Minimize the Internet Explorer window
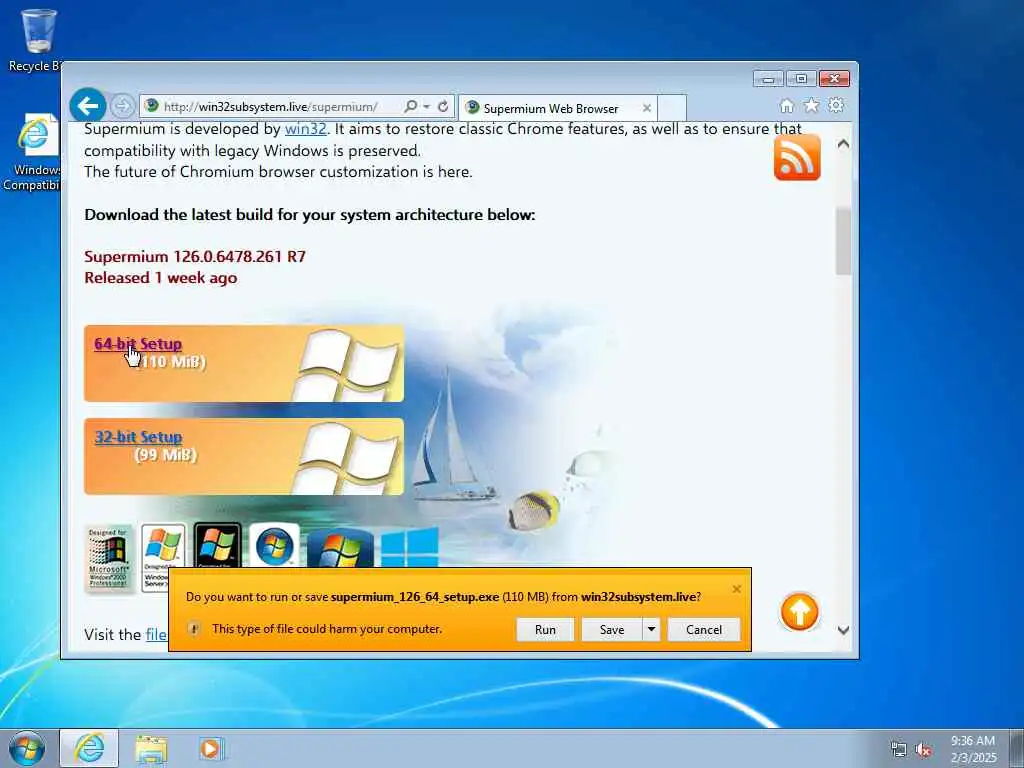The height and width of the screenshot is (768, 1024). click(x=768, y=79)
